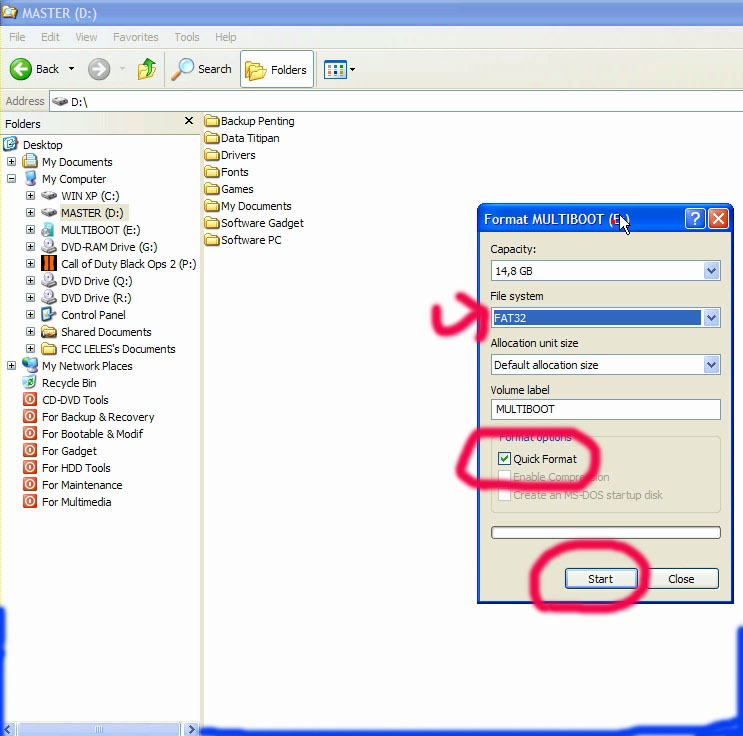Viewport: 743px width, 736px height.
Task: Select My Network Places icon
Action: click(30, 365)
